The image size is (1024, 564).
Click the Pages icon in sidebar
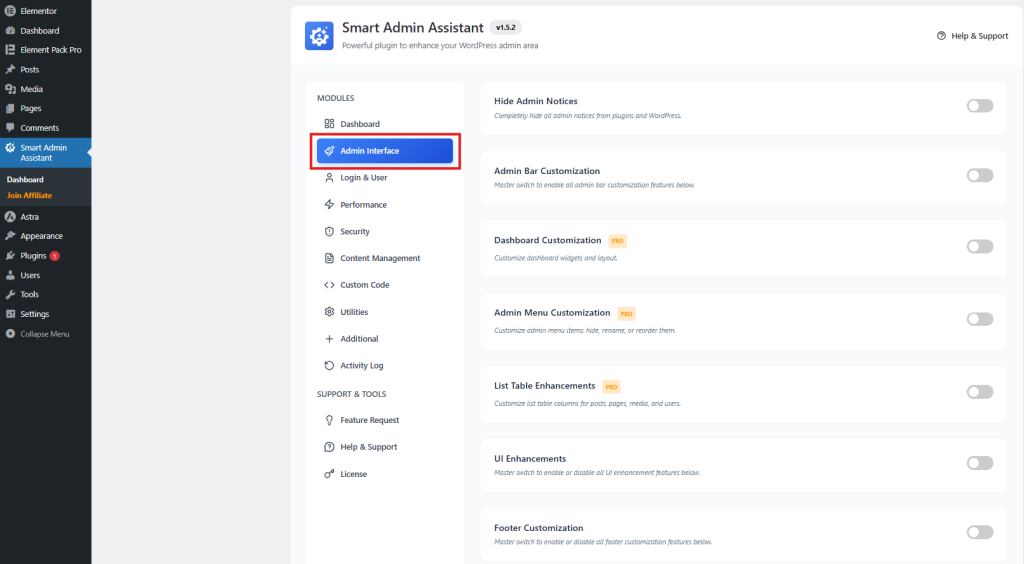point(10,108)
